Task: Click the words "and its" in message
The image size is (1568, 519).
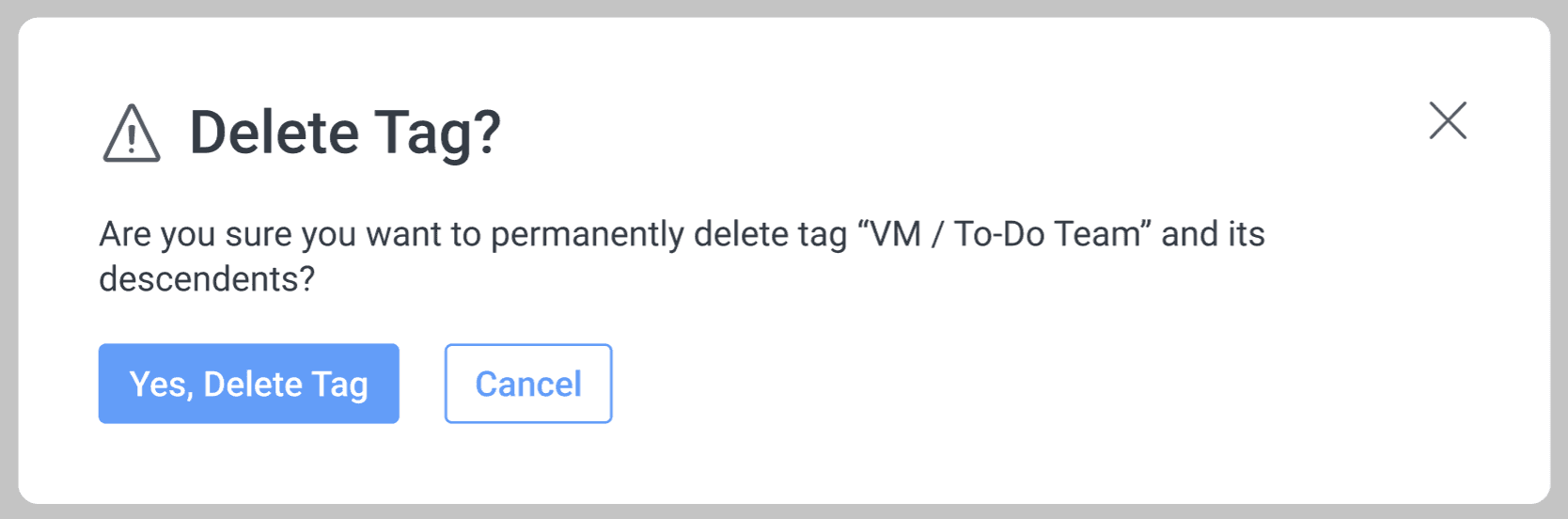Action: 1213,234
